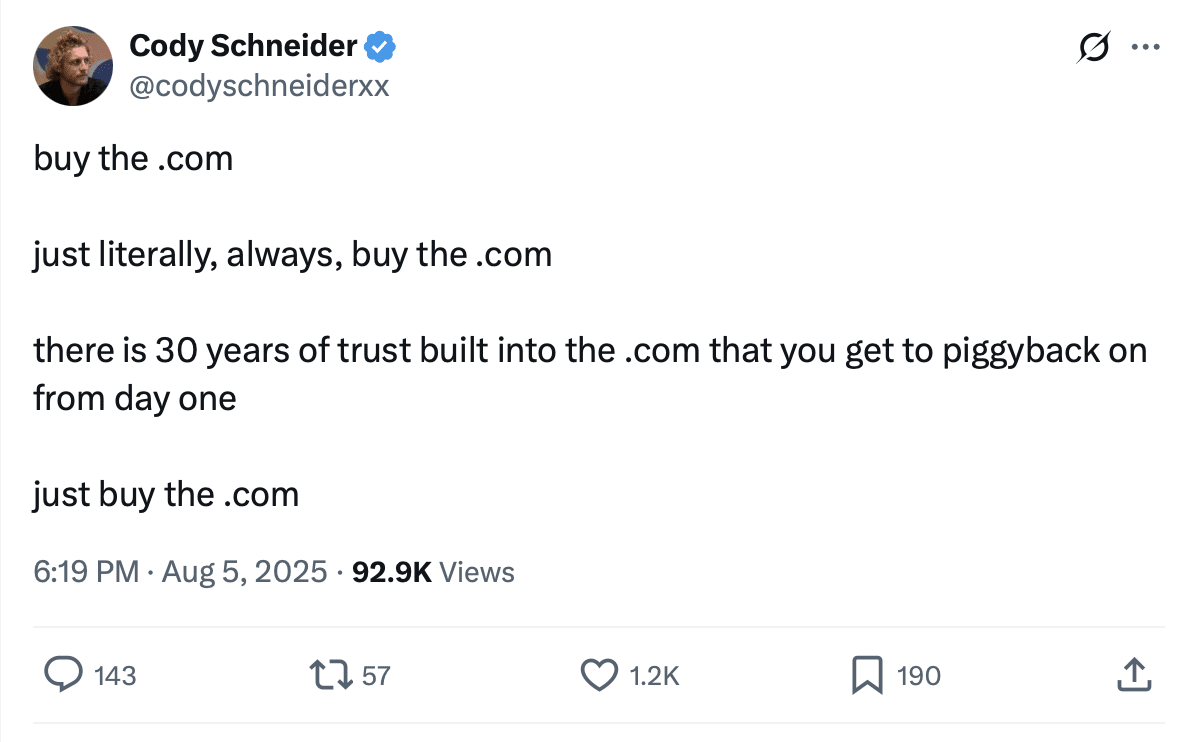Viewport: 1184px width, 742px height.
Task: View the 92.9K Views analytics
Action: [433, 572]
